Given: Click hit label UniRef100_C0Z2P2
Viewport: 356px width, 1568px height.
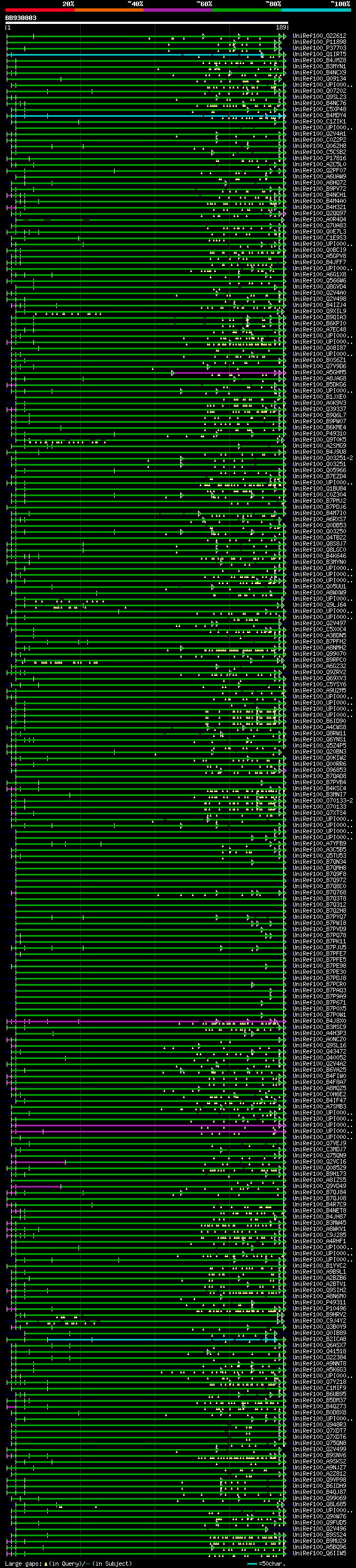Looking at the screenshot, I should 319,140.
